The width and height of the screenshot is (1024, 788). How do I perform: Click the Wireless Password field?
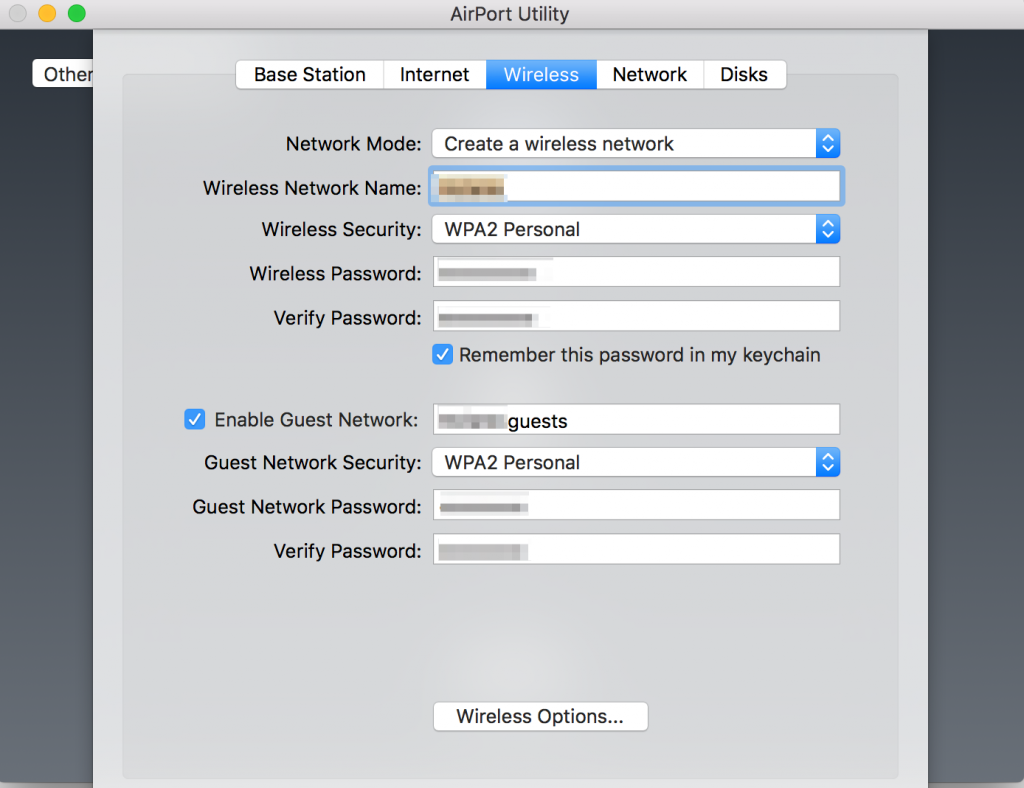point(636,272)
